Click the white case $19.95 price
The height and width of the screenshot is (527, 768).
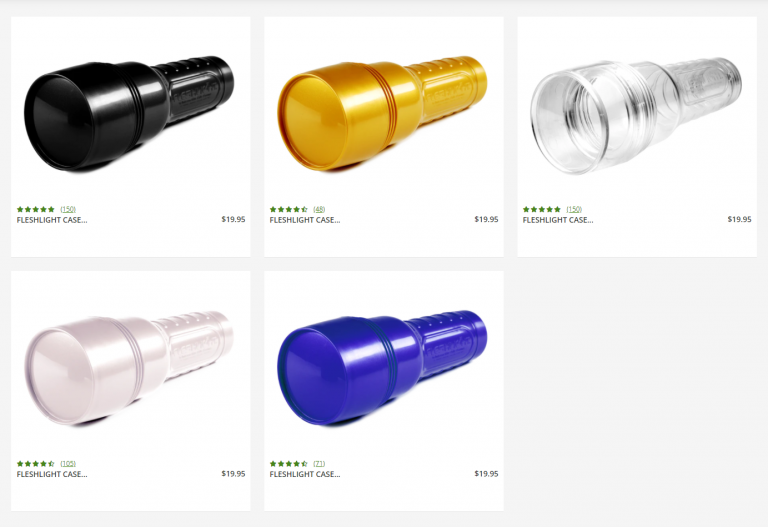pos(233,474)
